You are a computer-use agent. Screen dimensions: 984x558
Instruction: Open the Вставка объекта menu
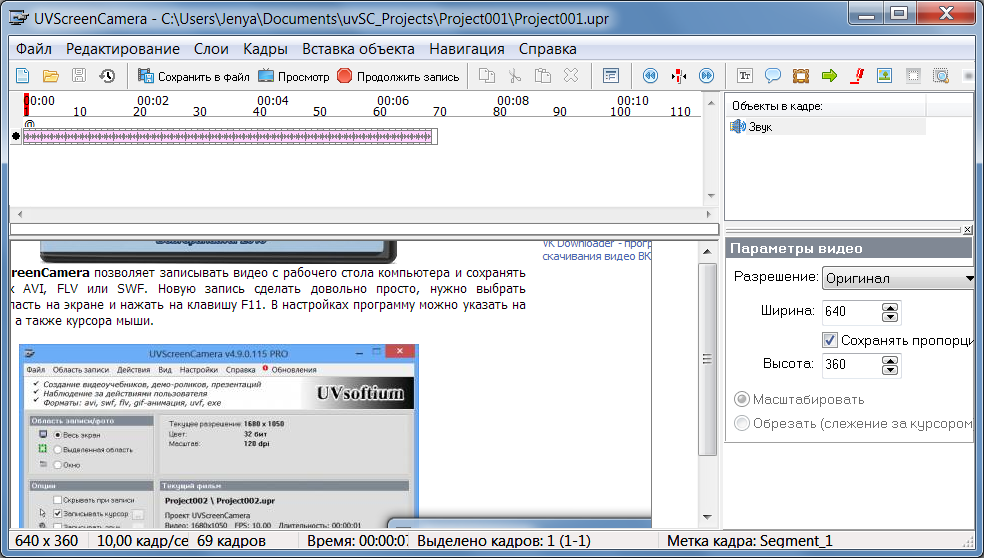tap(358, 48)
